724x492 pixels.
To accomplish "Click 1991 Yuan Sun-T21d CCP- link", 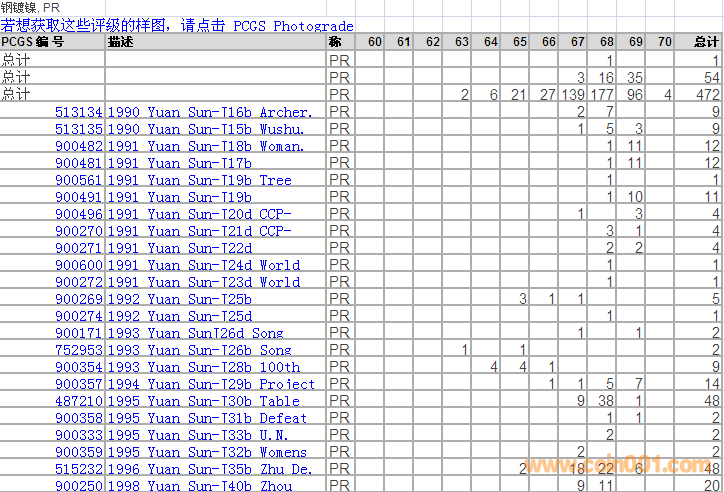I will coord(199,231).
